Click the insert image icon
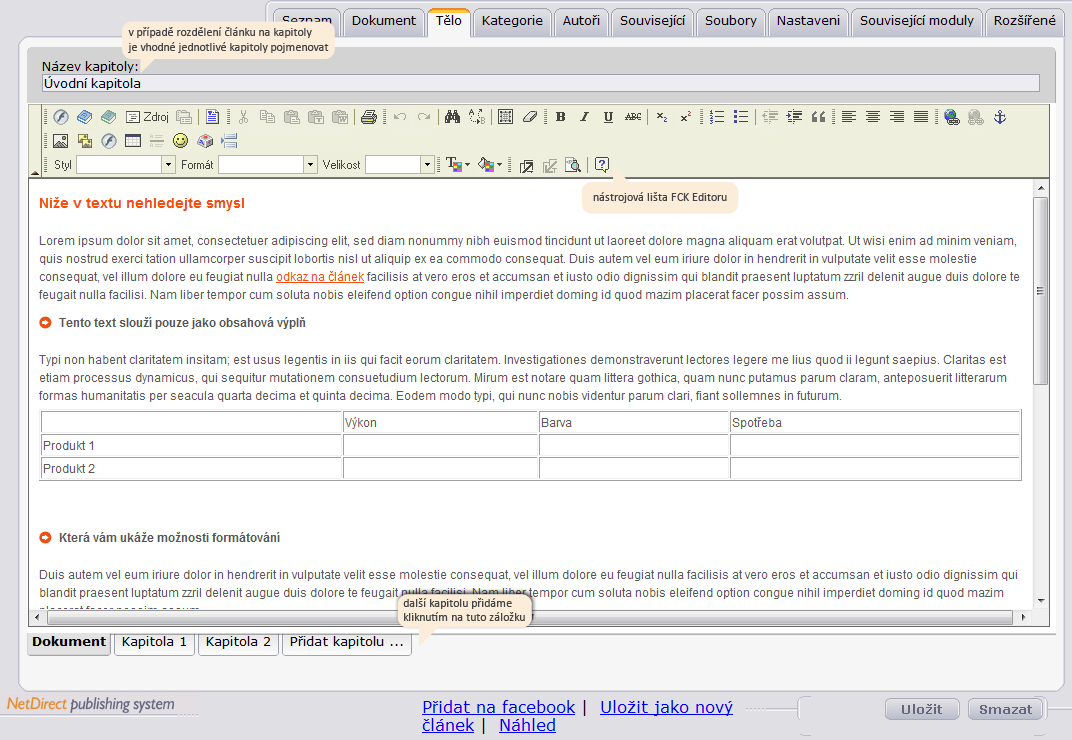The image size is (1072, 740). [61, 141]
